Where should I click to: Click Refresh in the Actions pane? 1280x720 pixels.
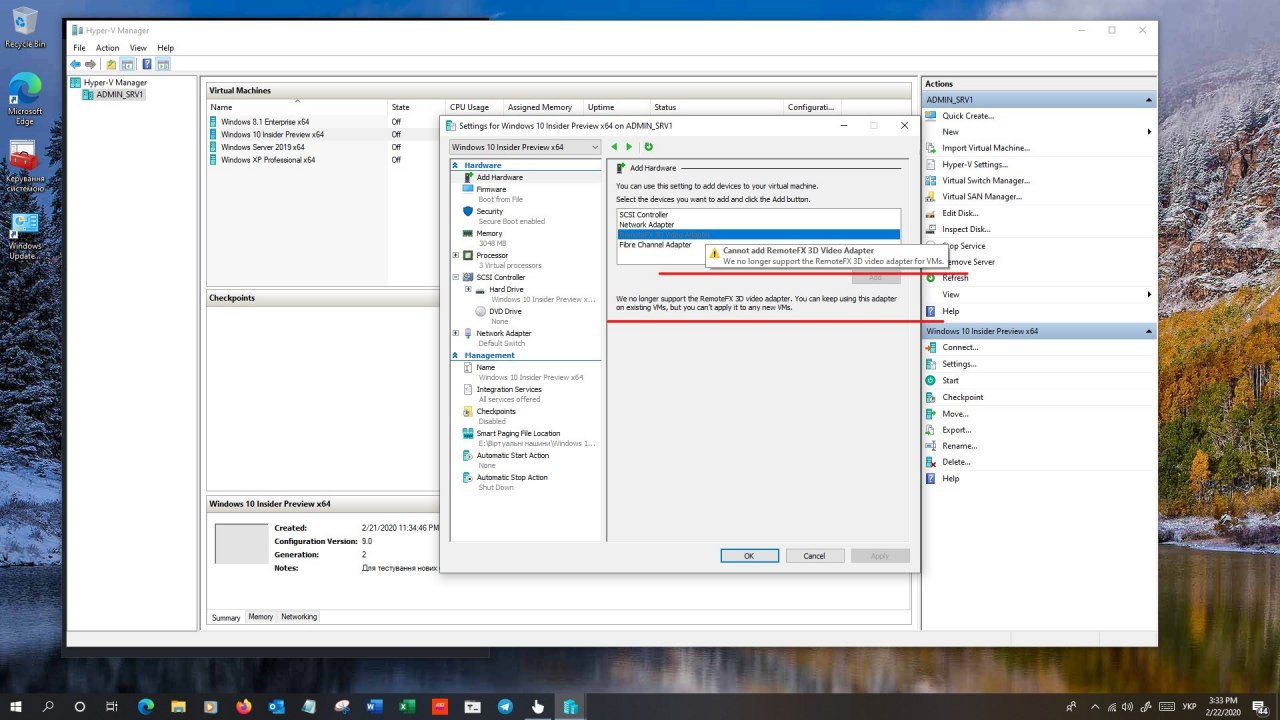click(955, 278)
